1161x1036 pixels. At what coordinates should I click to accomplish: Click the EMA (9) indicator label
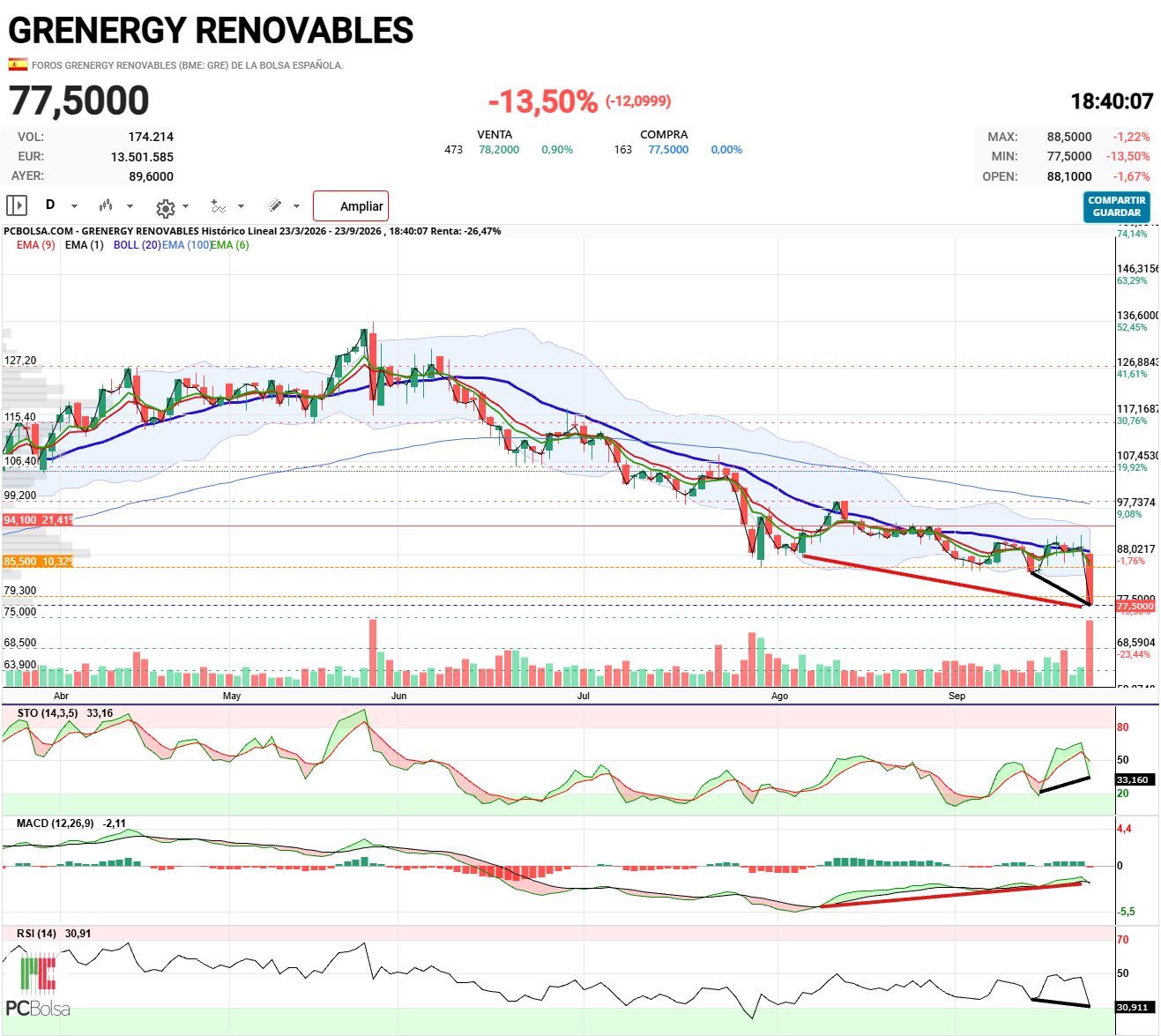coord(35,245)
